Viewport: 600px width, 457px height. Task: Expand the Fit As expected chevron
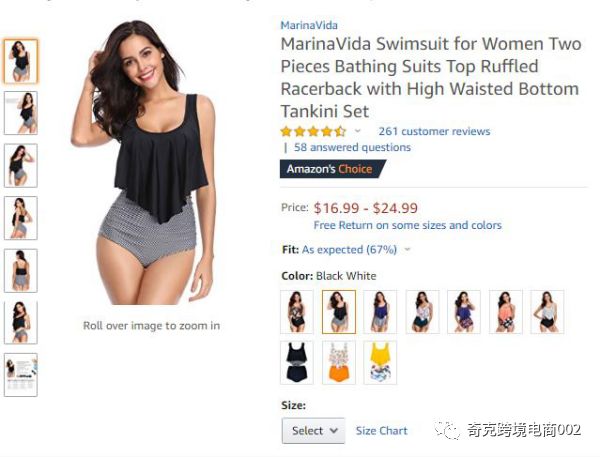tap(408, 250)
